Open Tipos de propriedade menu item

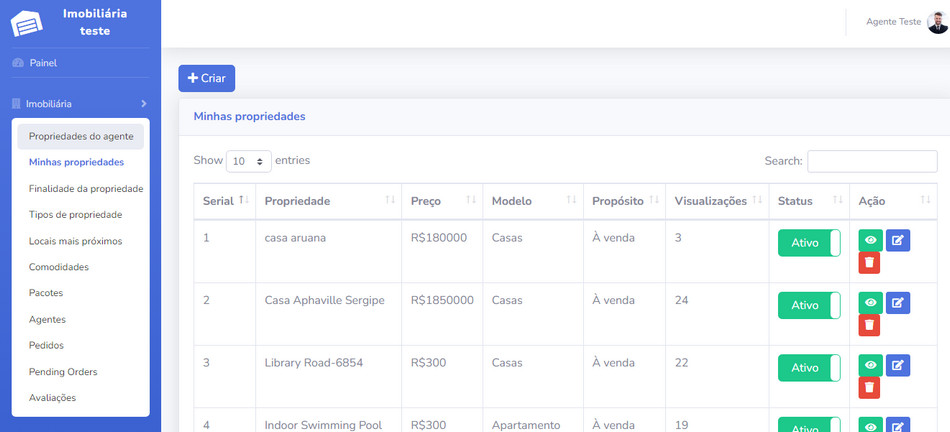click(x=76, y=214)
